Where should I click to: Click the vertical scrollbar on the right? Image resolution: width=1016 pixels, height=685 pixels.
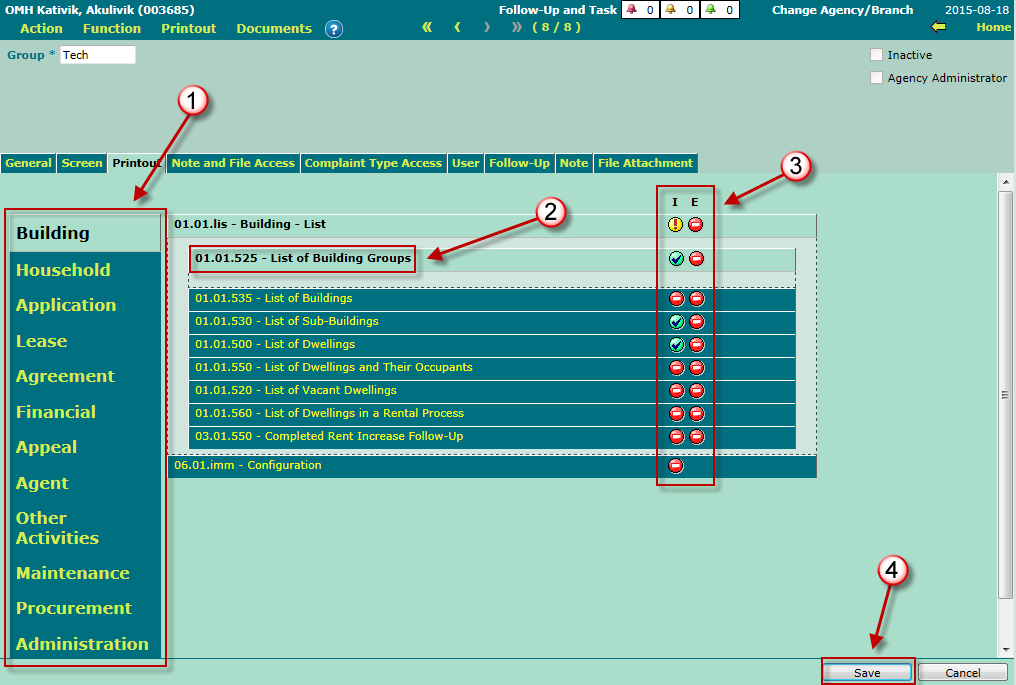click(x=1006, y=395)
